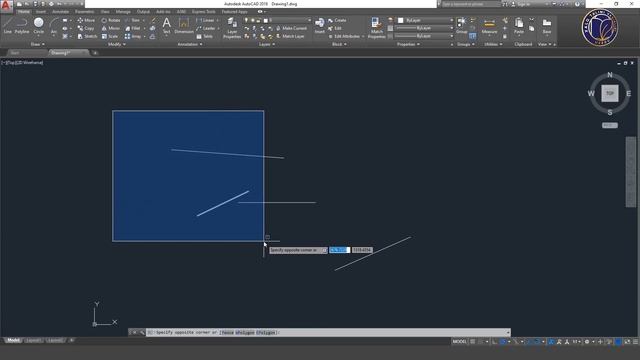The width and height of the screenshot is (640, 360).
Task: Expand the Utilities panel
Action: [493, 44]
